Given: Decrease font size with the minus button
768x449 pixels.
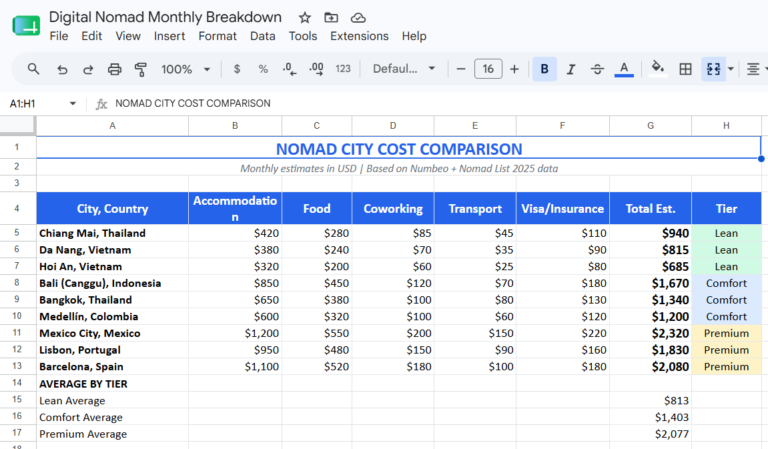Looking at the screenshot, I should click(461, 69).
